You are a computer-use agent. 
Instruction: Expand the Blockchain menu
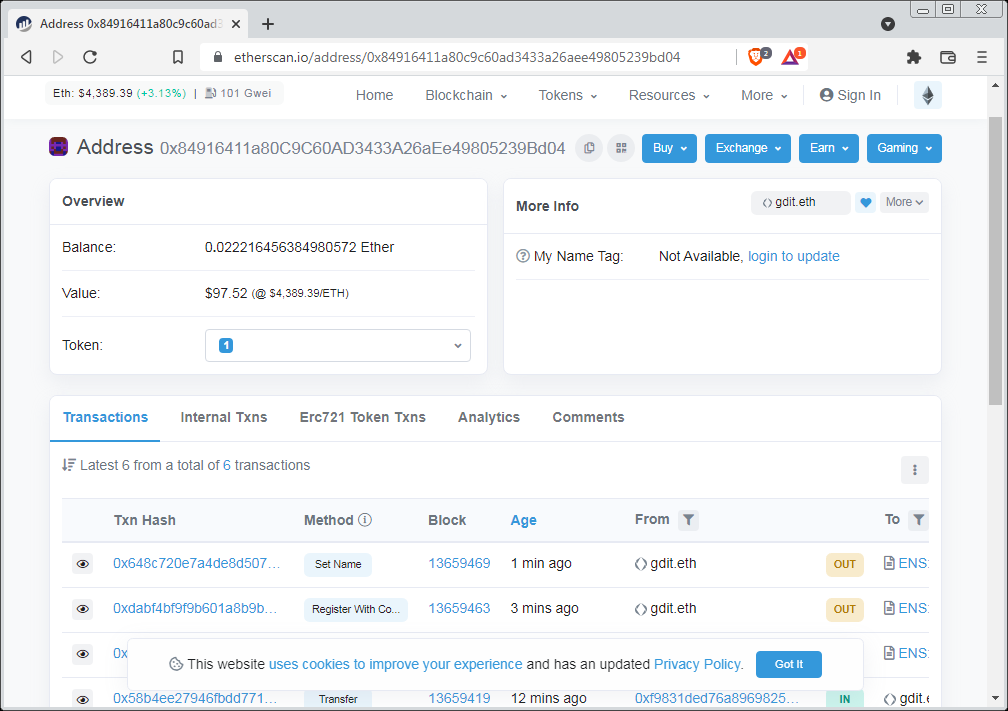click(x=466, y=95)
